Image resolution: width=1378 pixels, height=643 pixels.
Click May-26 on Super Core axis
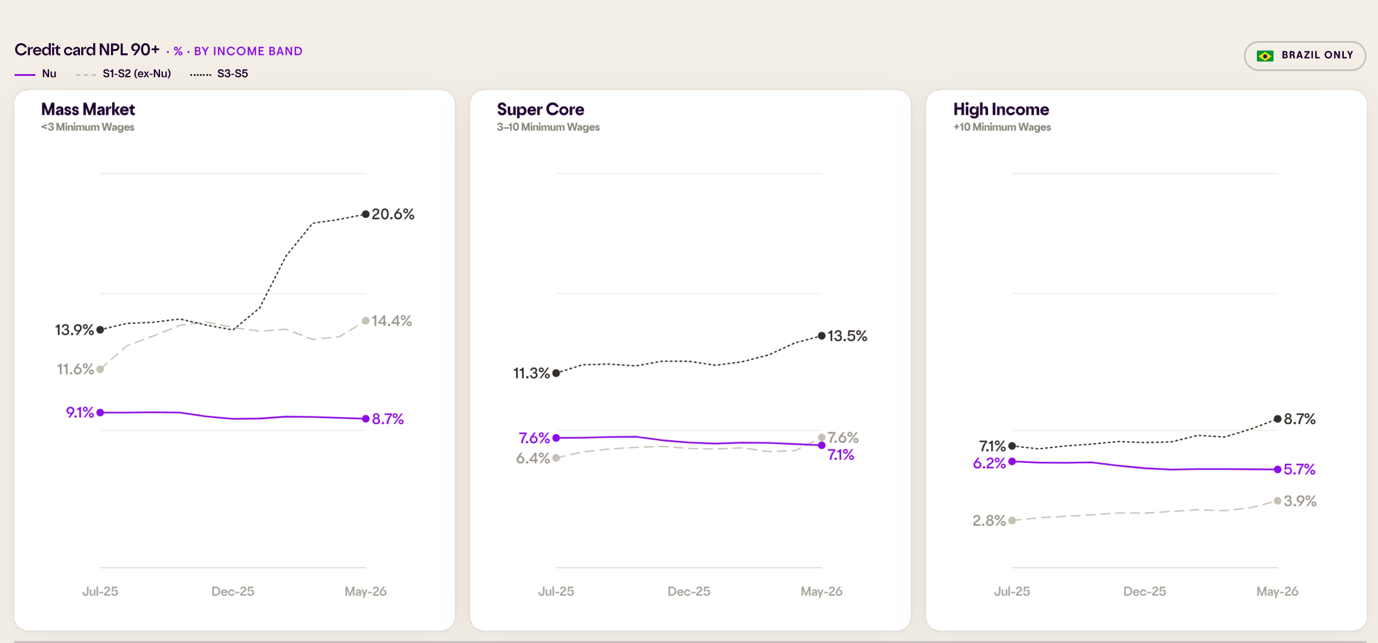[x=822, y=591]
